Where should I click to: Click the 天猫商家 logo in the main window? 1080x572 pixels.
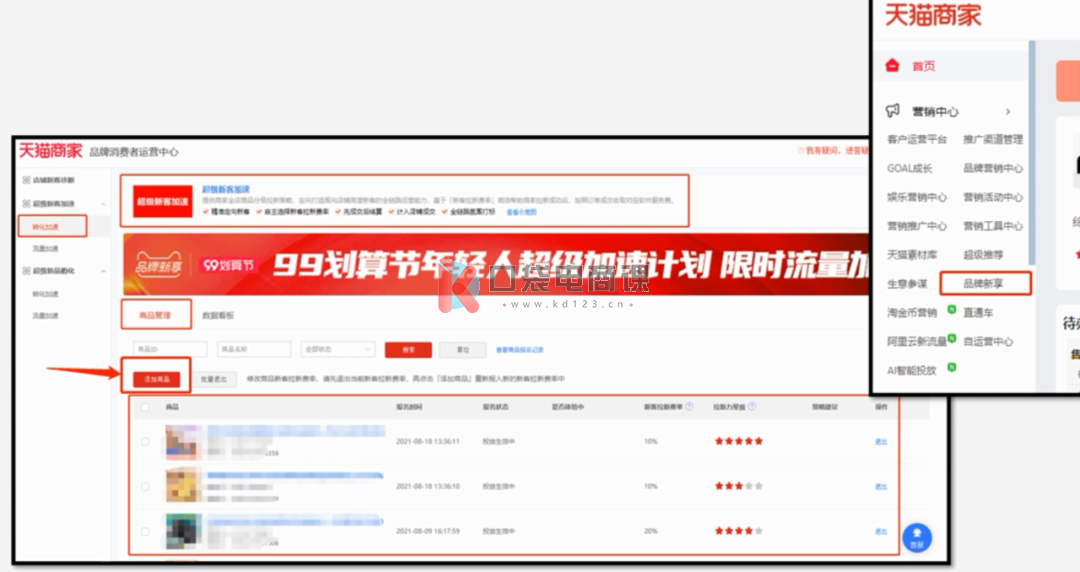click(50, 151)
